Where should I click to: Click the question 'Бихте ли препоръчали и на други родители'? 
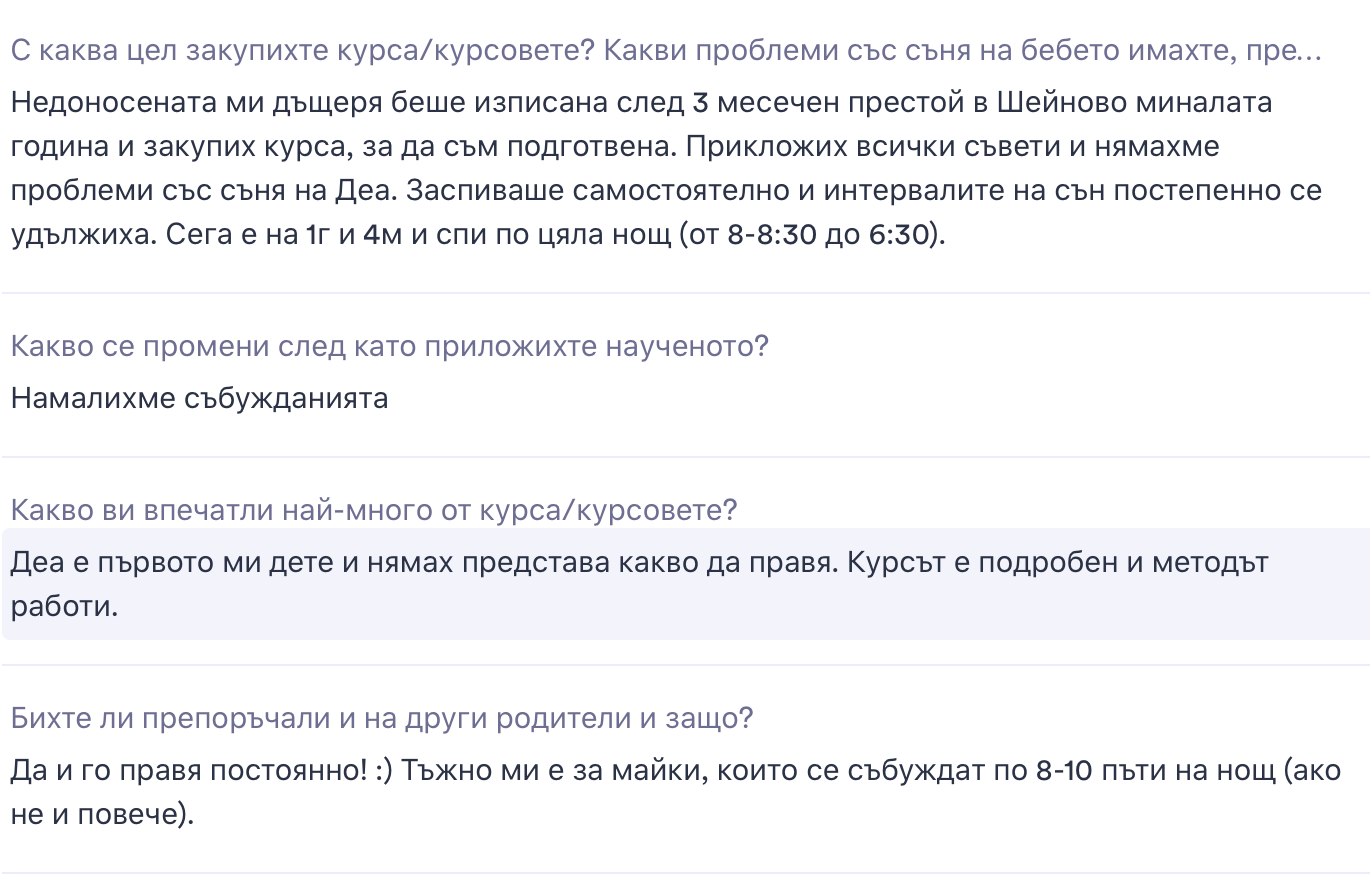click(382, 718)
